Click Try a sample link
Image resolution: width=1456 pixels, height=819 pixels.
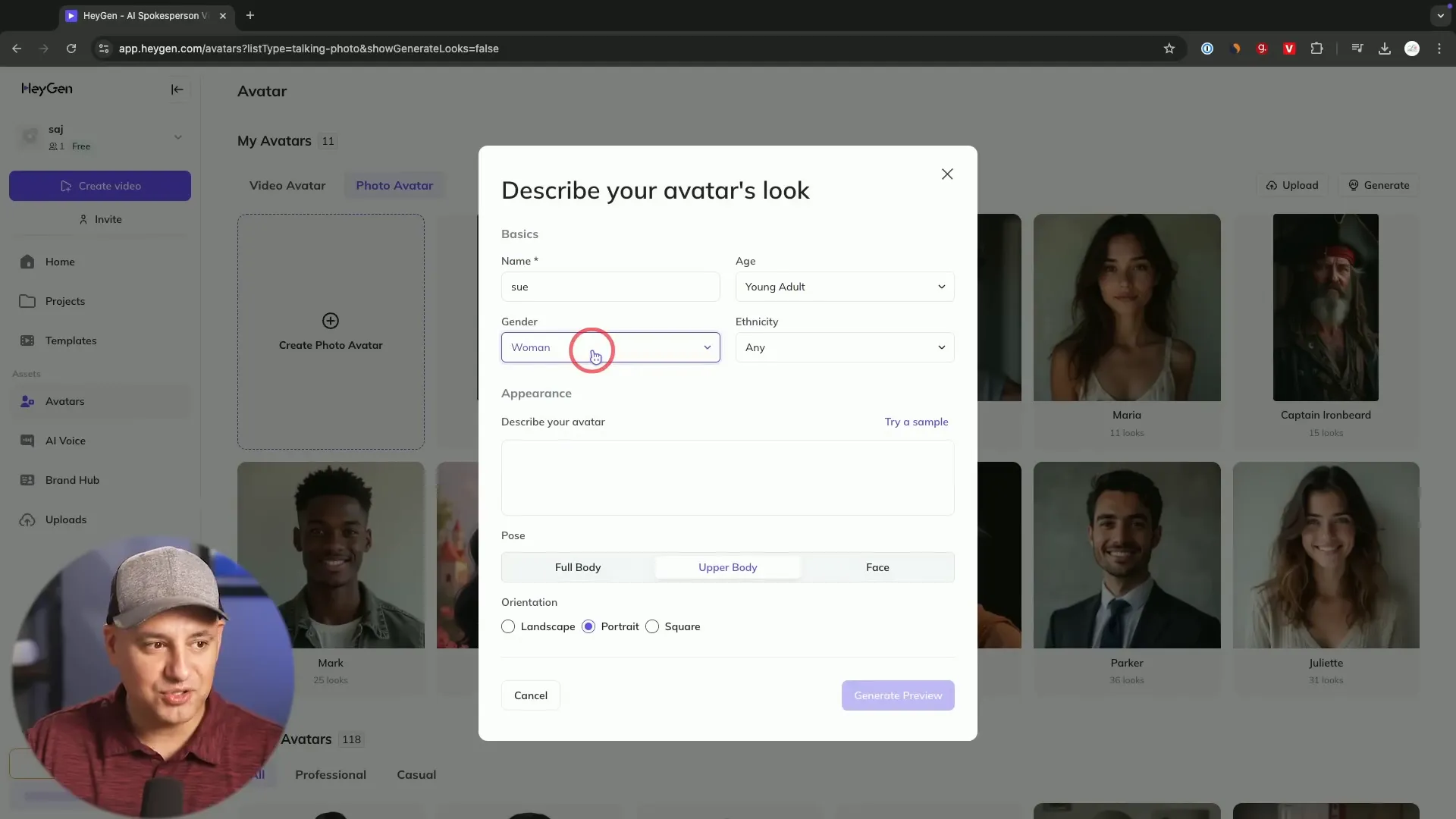916,422
